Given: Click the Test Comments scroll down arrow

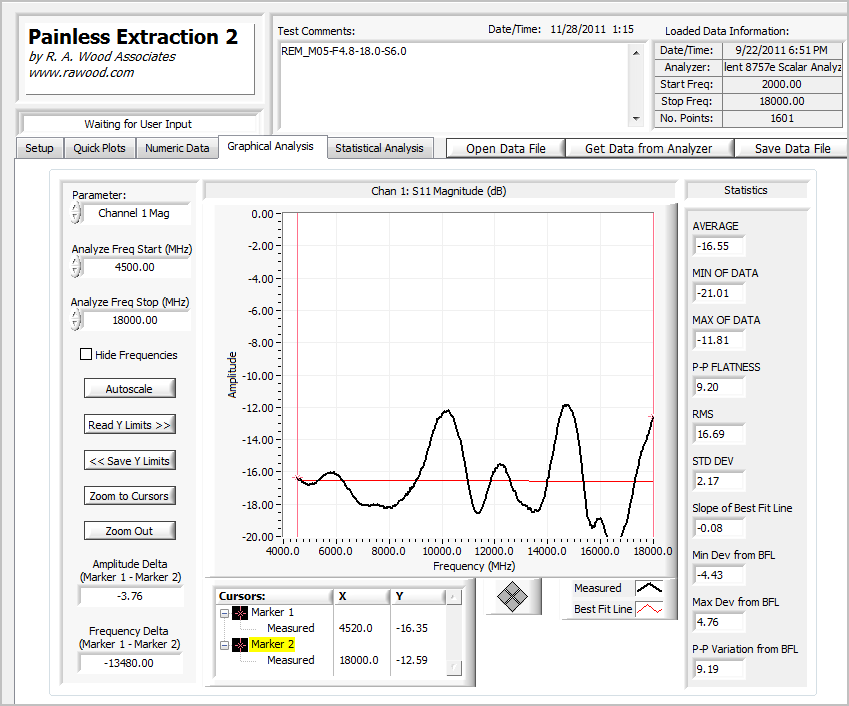Looking at the screenshot, I should point(636,119).
